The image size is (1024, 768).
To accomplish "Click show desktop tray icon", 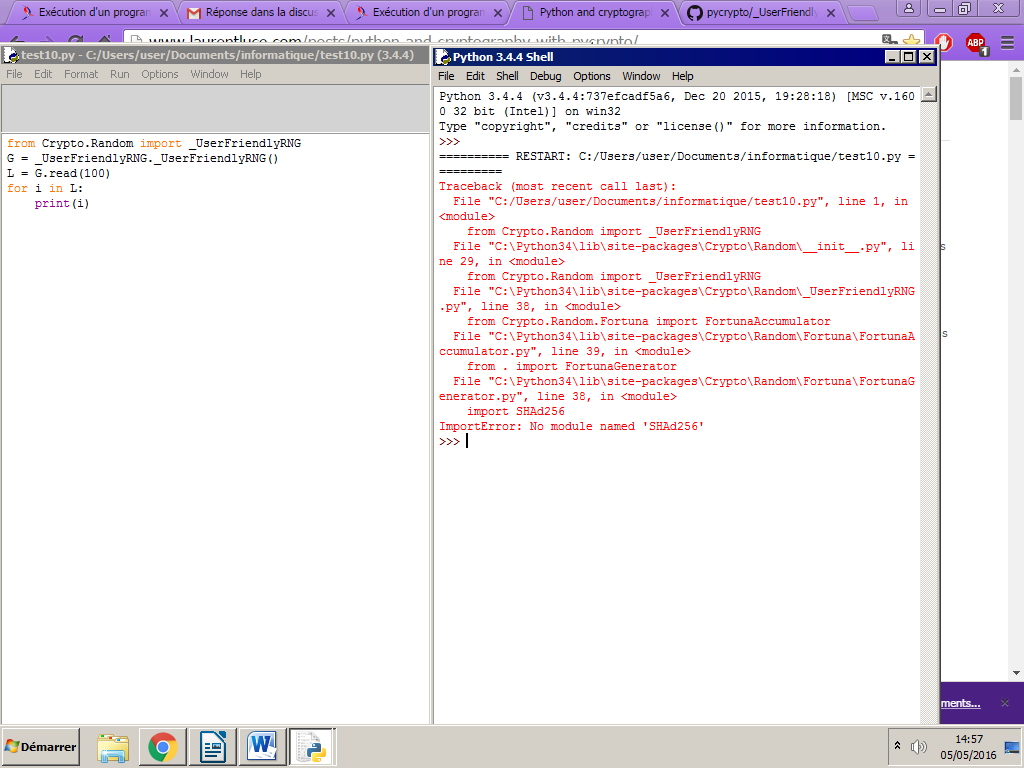I will pyautogui.click(x=1012, y=746).
